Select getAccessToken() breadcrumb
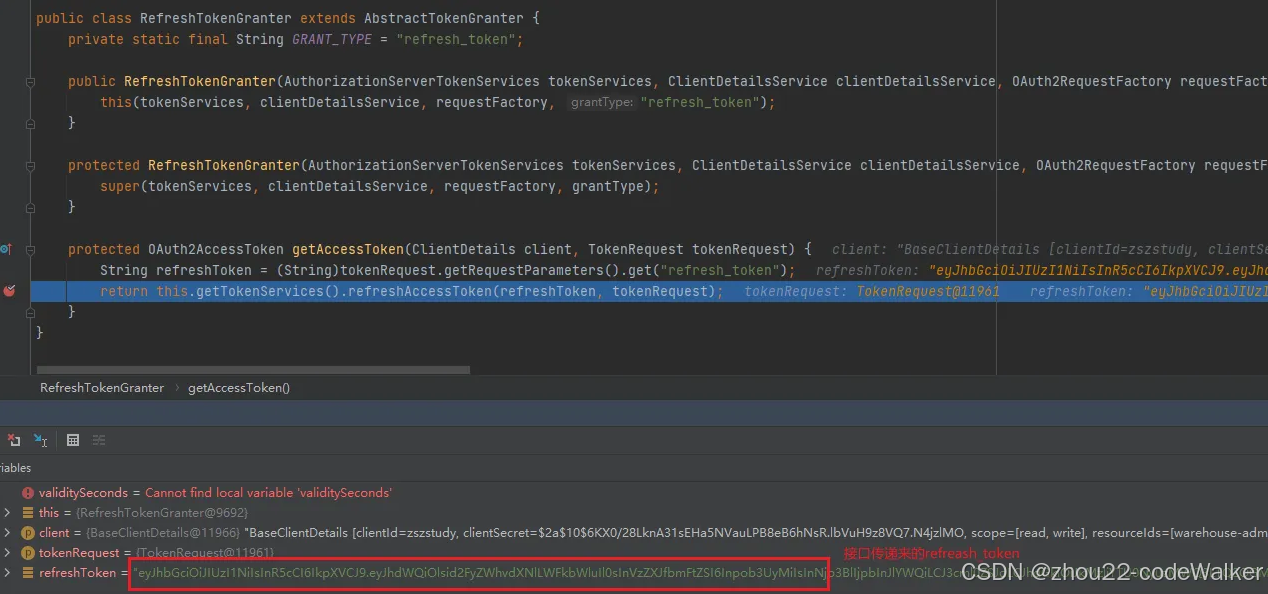Screen dimensions: 1268x594 (239, 387)
